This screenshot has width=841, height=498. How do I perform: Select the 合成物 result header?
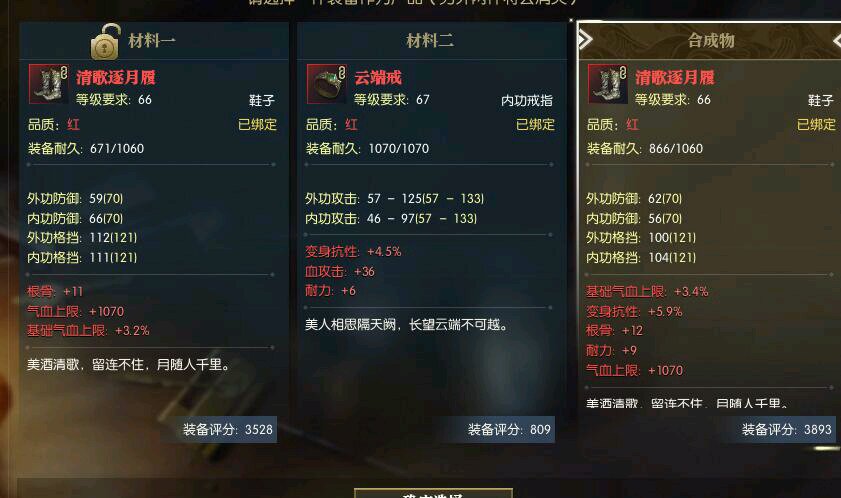[x=710, y=41]
